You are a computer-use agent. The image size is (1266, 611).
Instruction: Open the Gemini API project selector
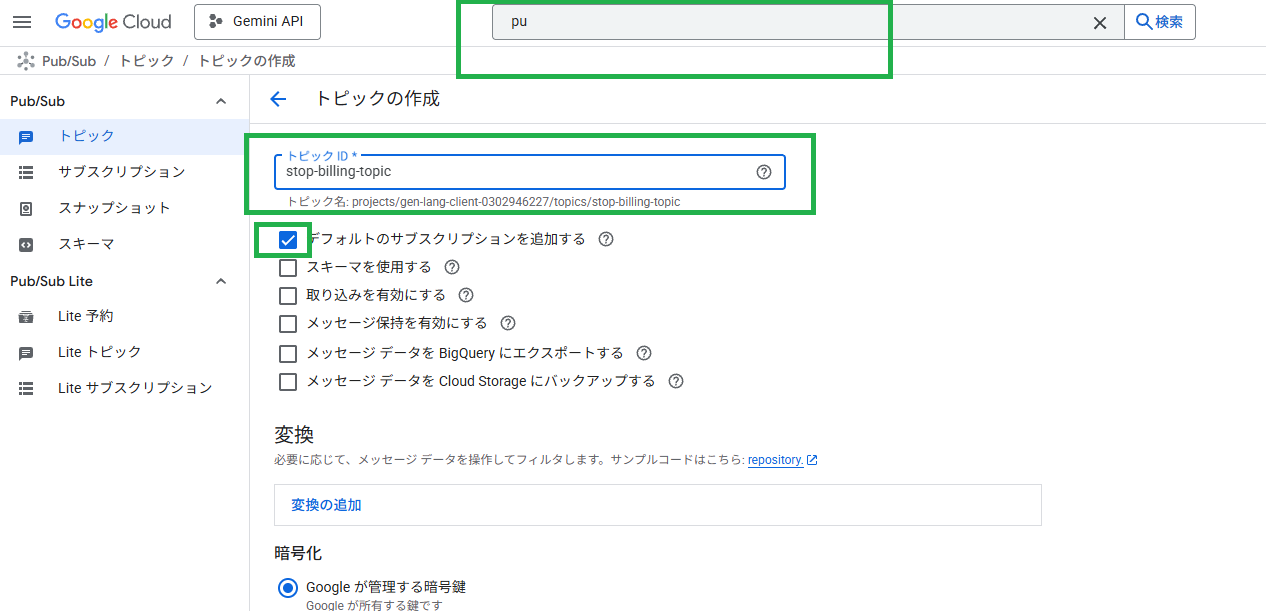coord(256,22)
